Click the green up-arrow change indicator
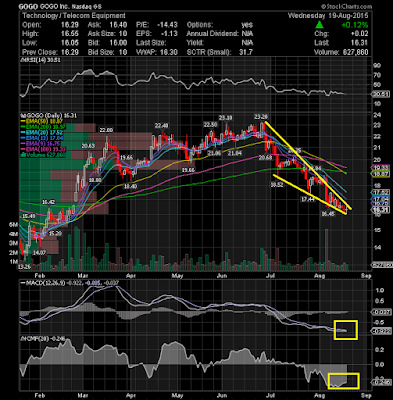Image resolution: width=393 pixels, height=400 pixels. (x=320, y=25)
